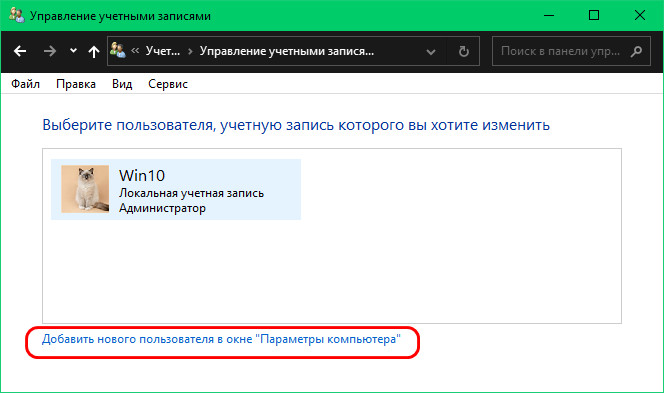This screenshot has width=664, height=393.
Task: Click the forward navigation arrow
Action: click(50, 51)
